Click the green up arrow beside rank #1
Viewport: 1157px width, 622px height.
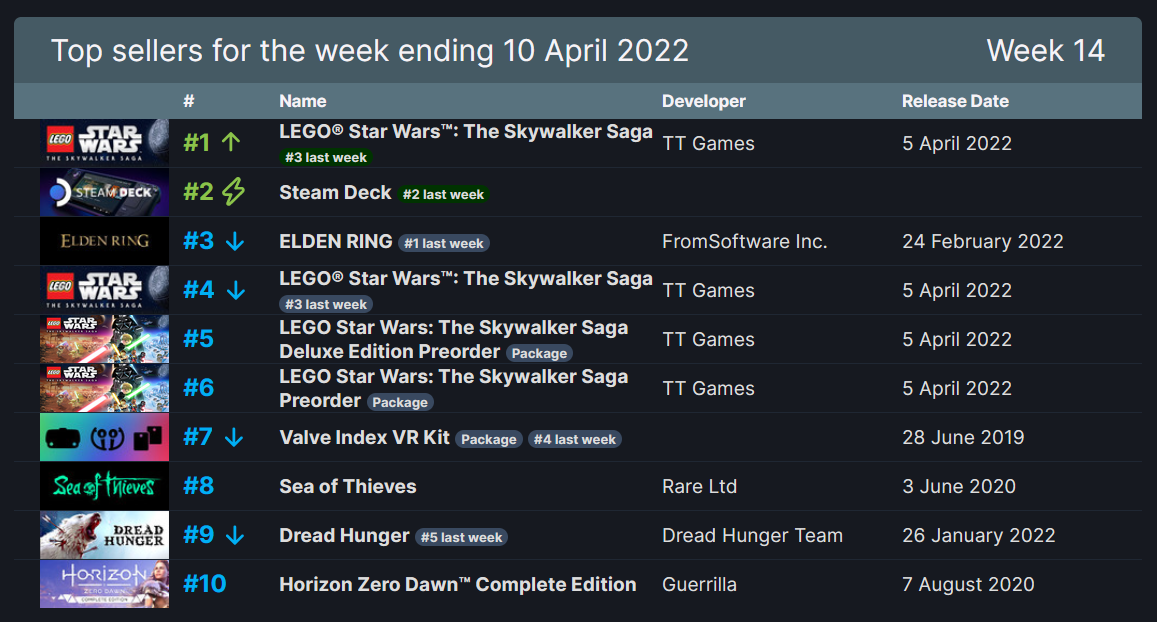point(231,142)
